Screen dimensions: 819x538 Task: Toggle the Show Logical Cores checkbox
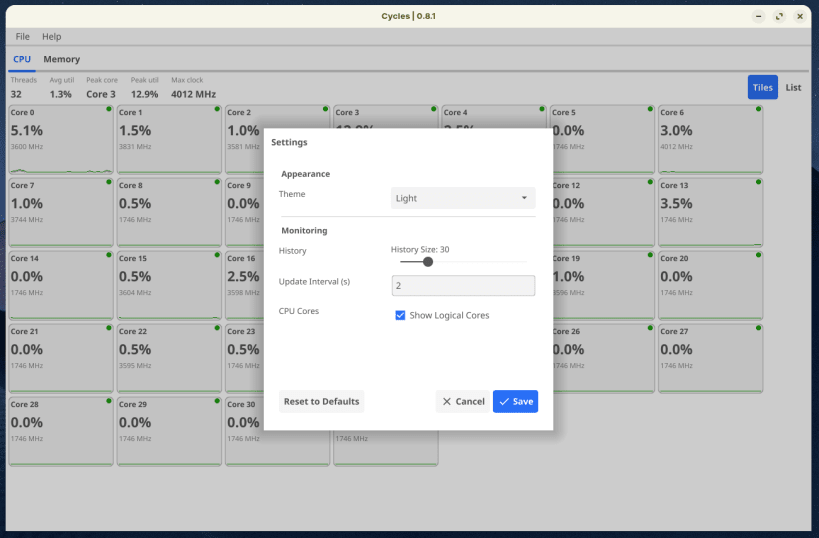tap(400, 315)
